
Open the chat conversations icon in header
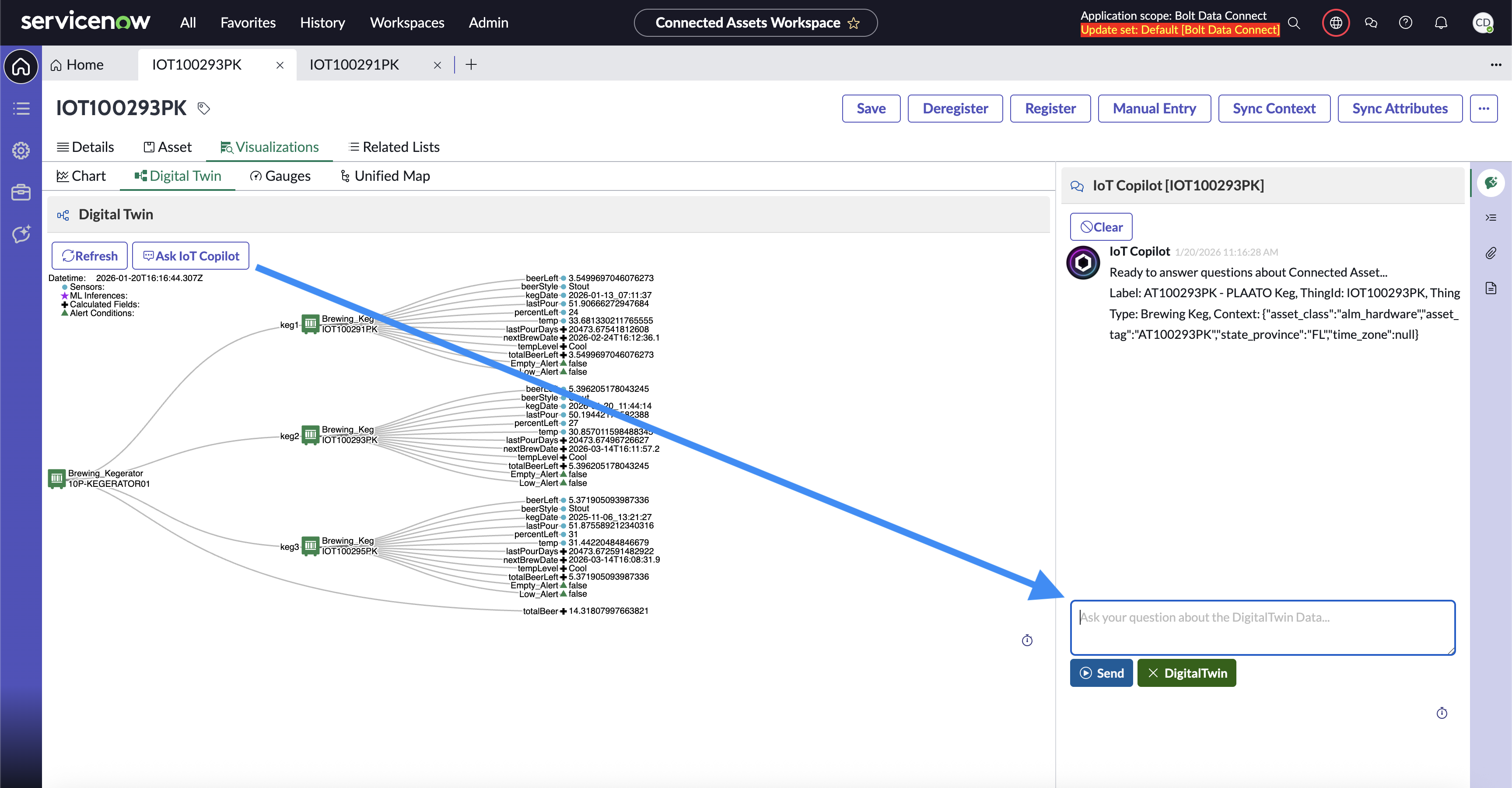[x=1371, y=23]
